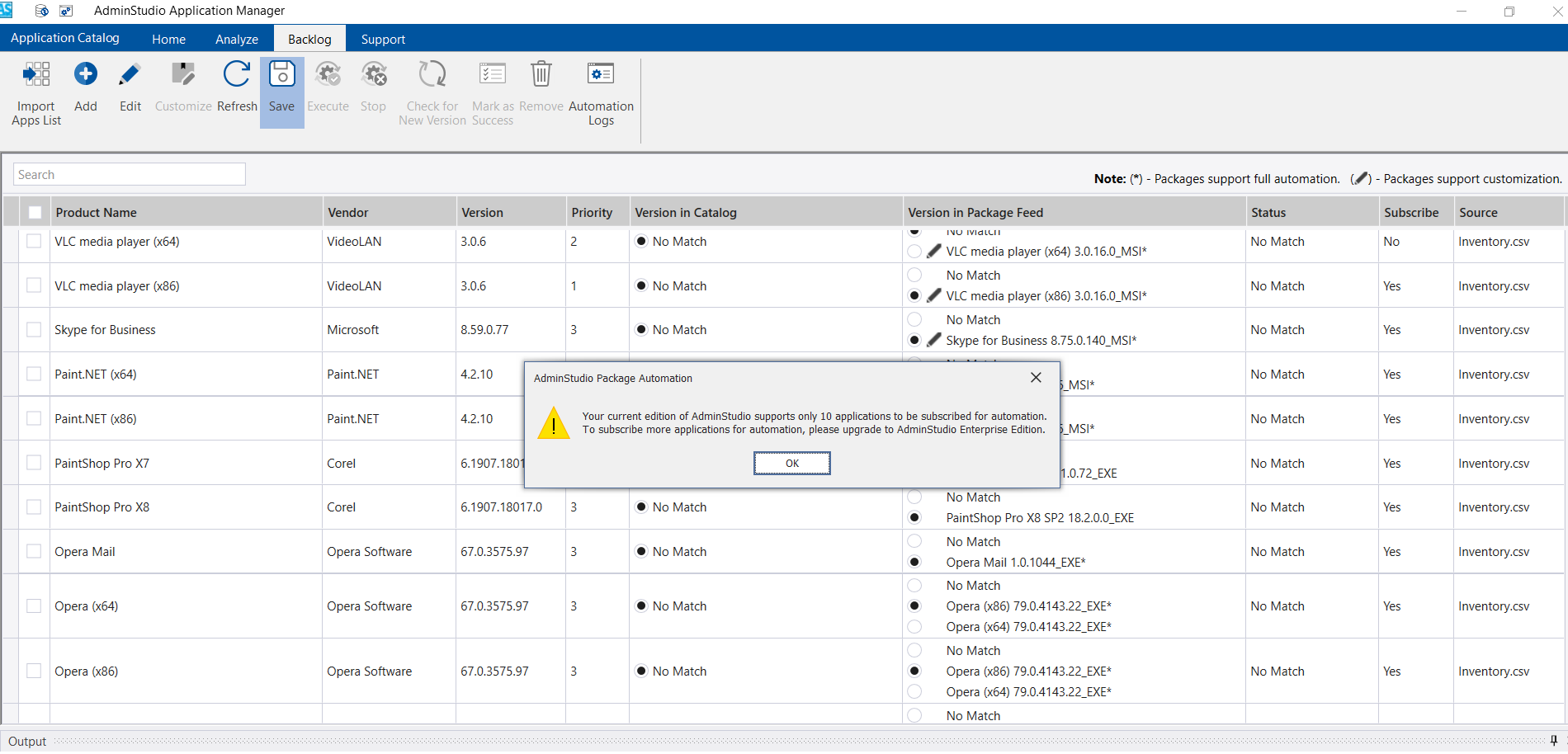Click the PaintShop Pro X8 product name
The image size is (1568, 754).
(102, 507)
